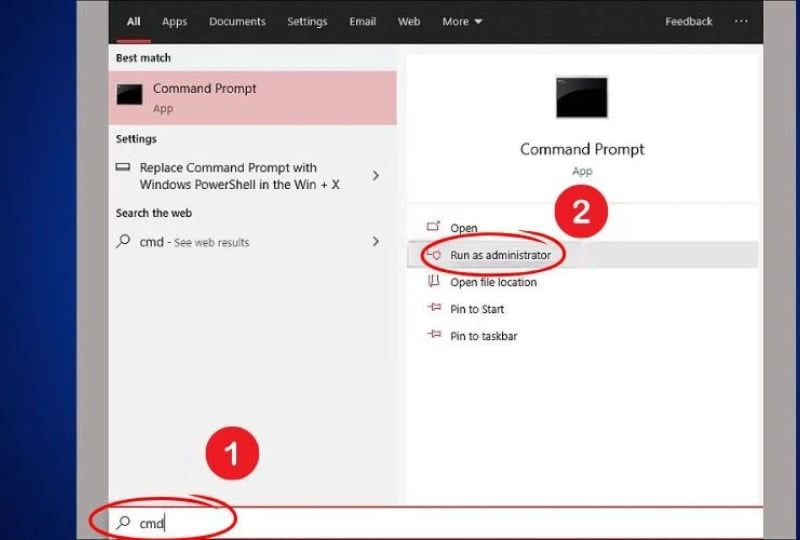Click the taskbar settings icon beside Replace Command Prompt
The width and height of the screenshot is (800, 540).
[123, 167]
